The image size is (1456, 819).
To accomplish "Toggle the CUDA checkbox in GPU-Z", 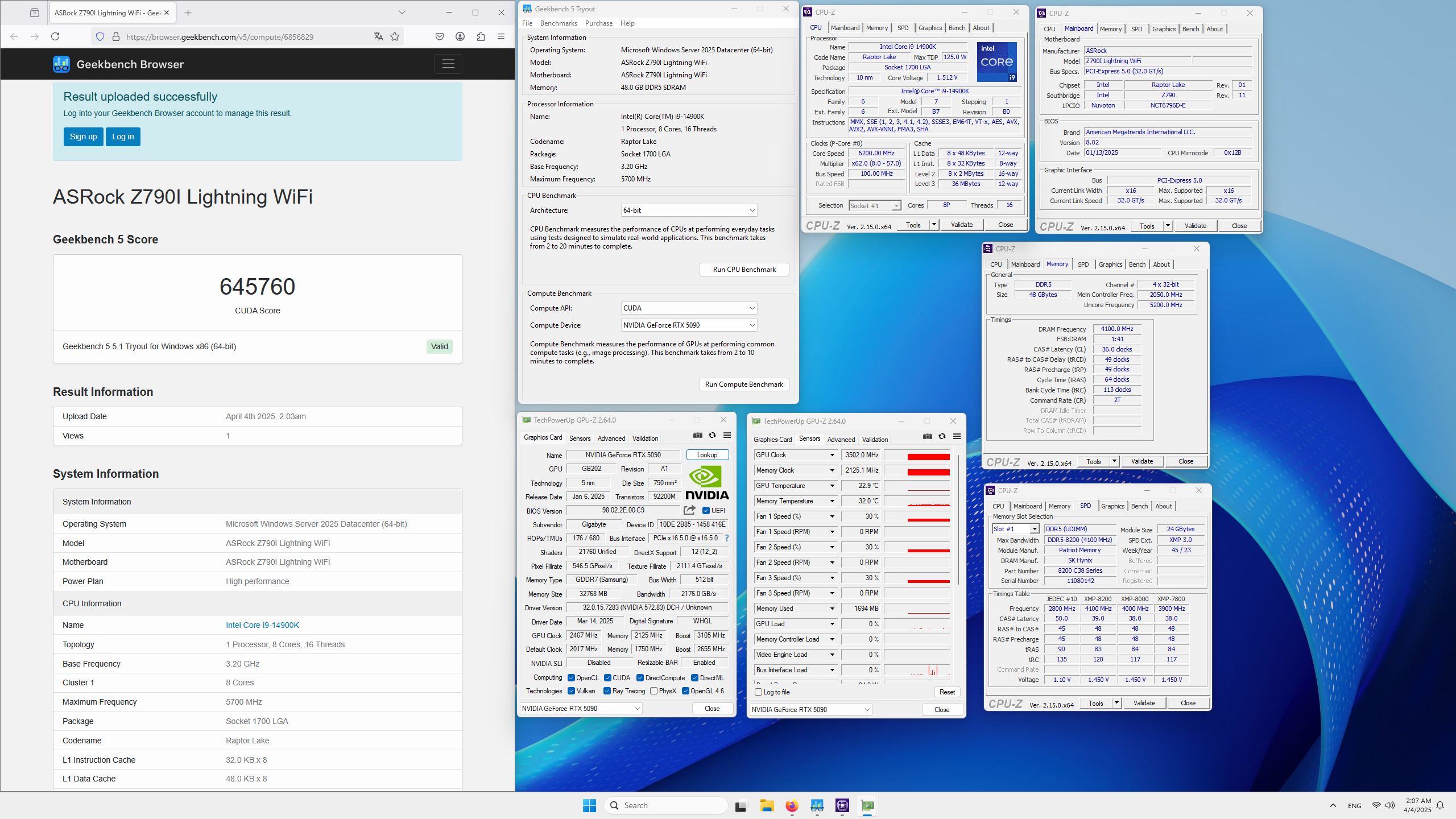I will 607,677.
